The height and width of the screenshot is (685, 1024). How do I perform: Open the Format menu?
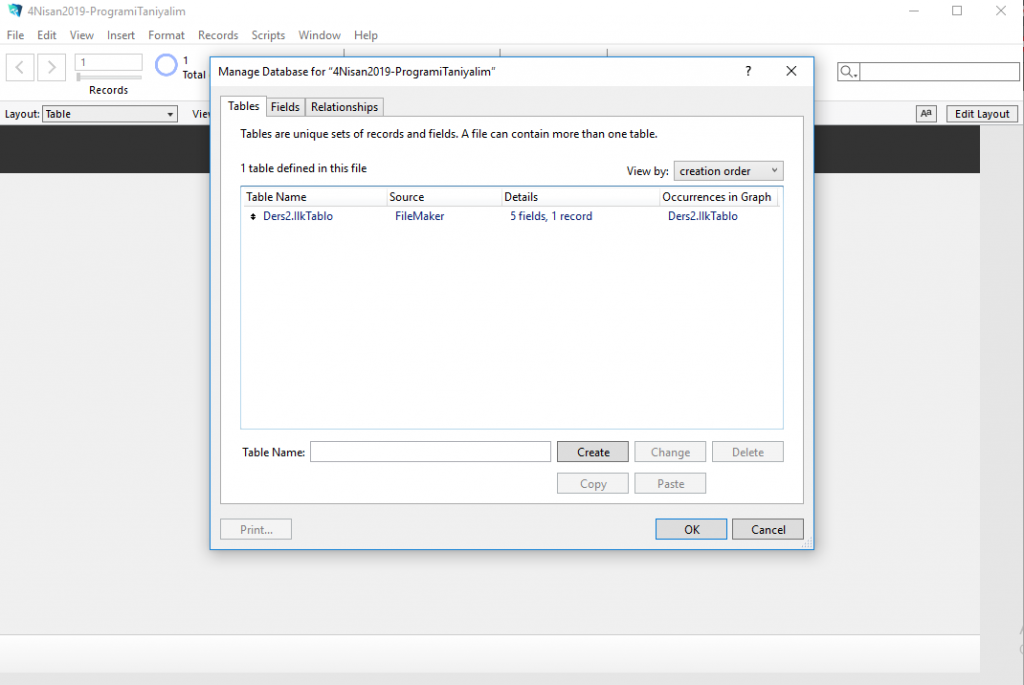click(x=167, y=35)
